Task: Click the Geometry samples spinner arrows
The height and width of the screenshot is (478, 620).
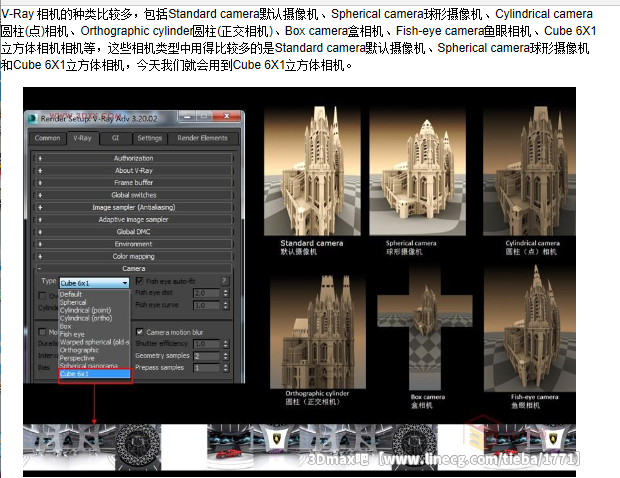Action: (225, 356)
